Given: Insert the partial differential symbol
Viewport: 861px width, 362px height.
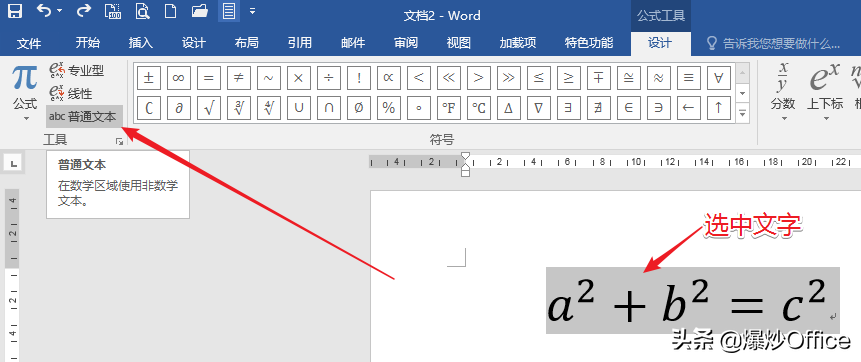Looking at the screenshot, I should (x=178, y=108).
